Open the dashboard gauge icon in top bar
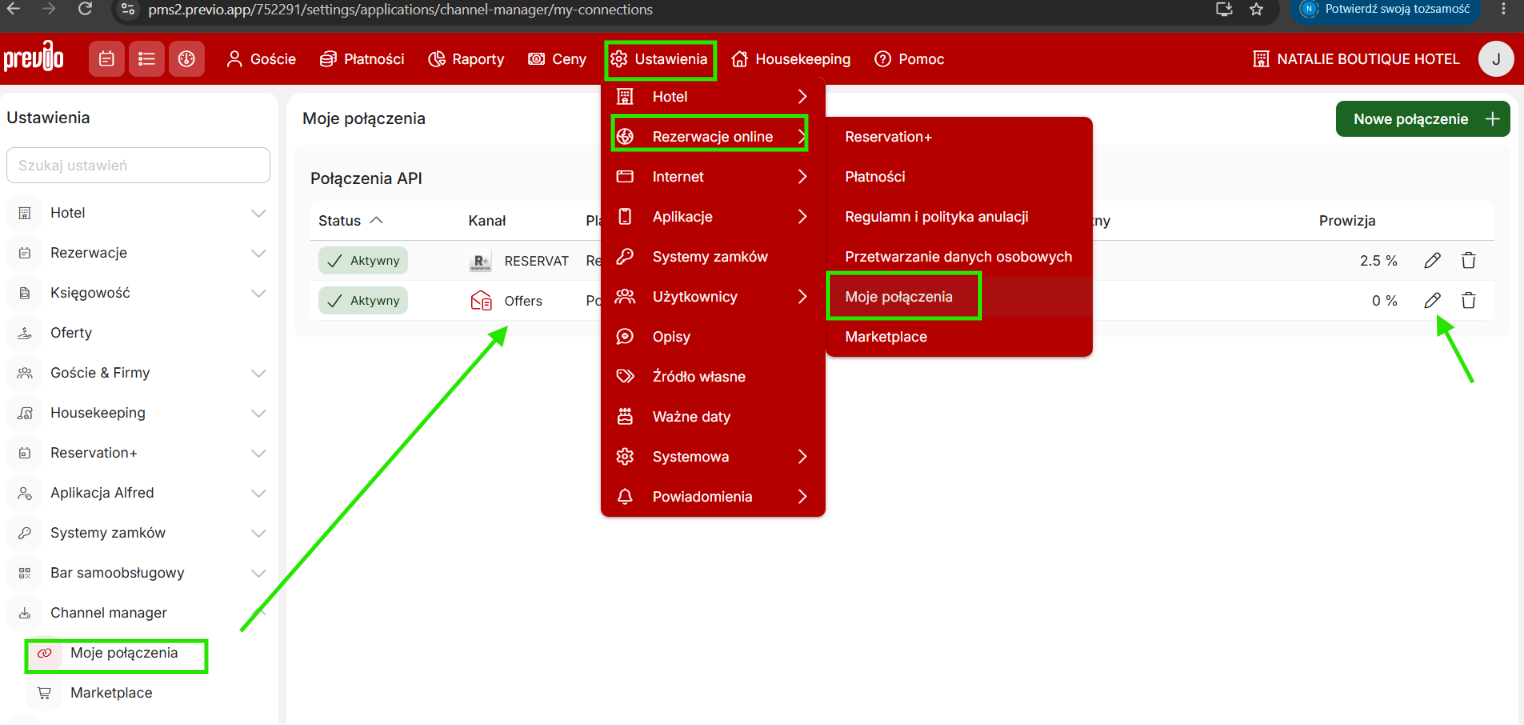Viewport: 1524px width, 725px height. pos(186,59)
